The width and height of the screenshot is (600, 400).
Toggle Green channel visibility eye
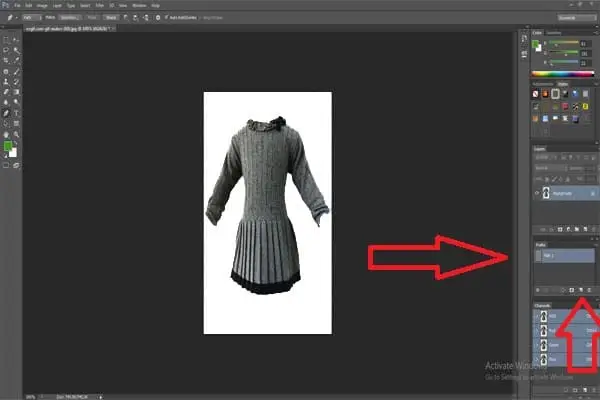tap(536, 345)
